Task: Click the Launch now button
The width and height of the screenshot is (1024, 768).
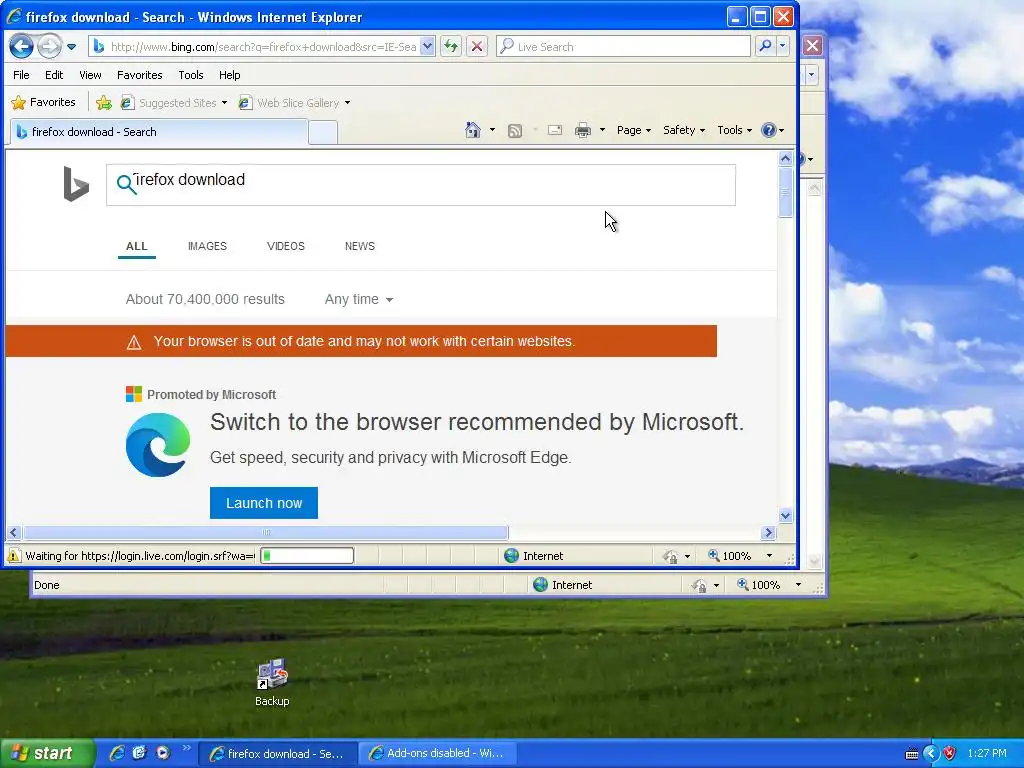Action: [x=264, y=503]
